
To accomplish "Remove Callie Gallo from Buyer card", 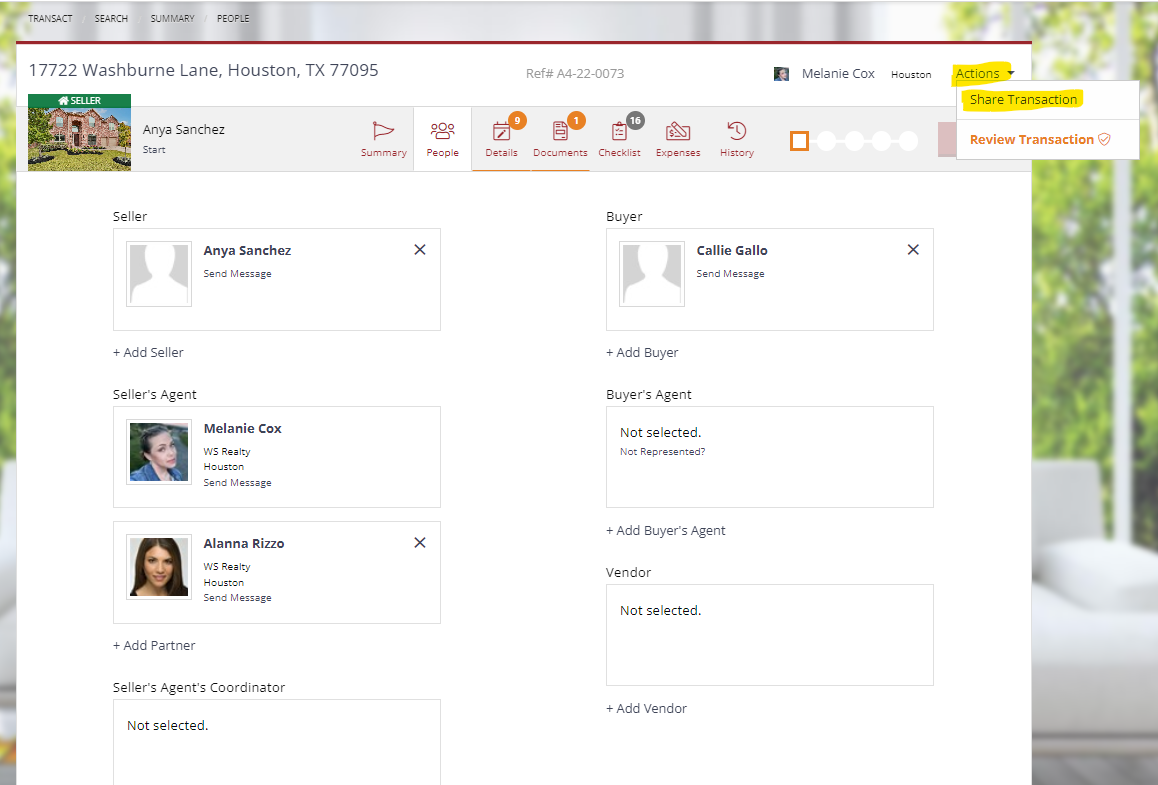I will pos(912,249).
